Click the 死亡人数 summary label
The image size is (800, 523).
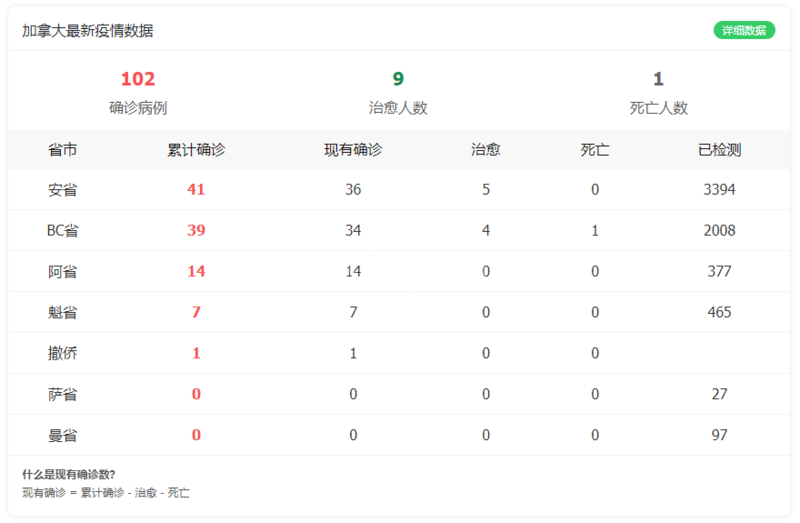[x=658, y=108]
